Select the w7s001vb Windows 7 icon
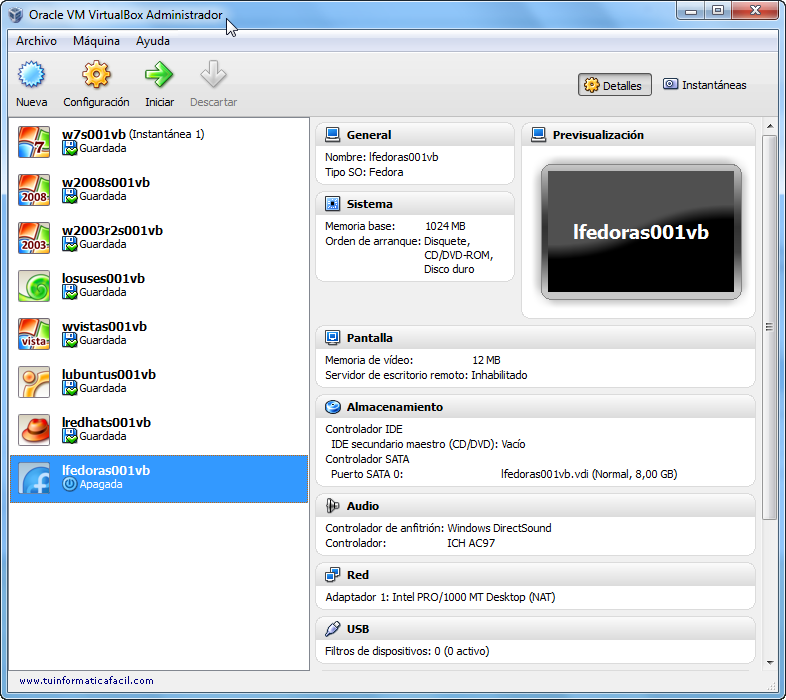The image size is (786, 700). point(34,142)
